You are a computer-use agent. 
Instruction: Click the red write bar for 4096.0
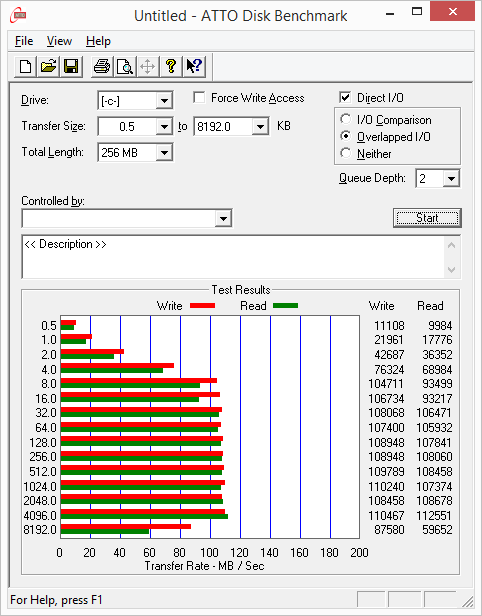click(143, 512)
